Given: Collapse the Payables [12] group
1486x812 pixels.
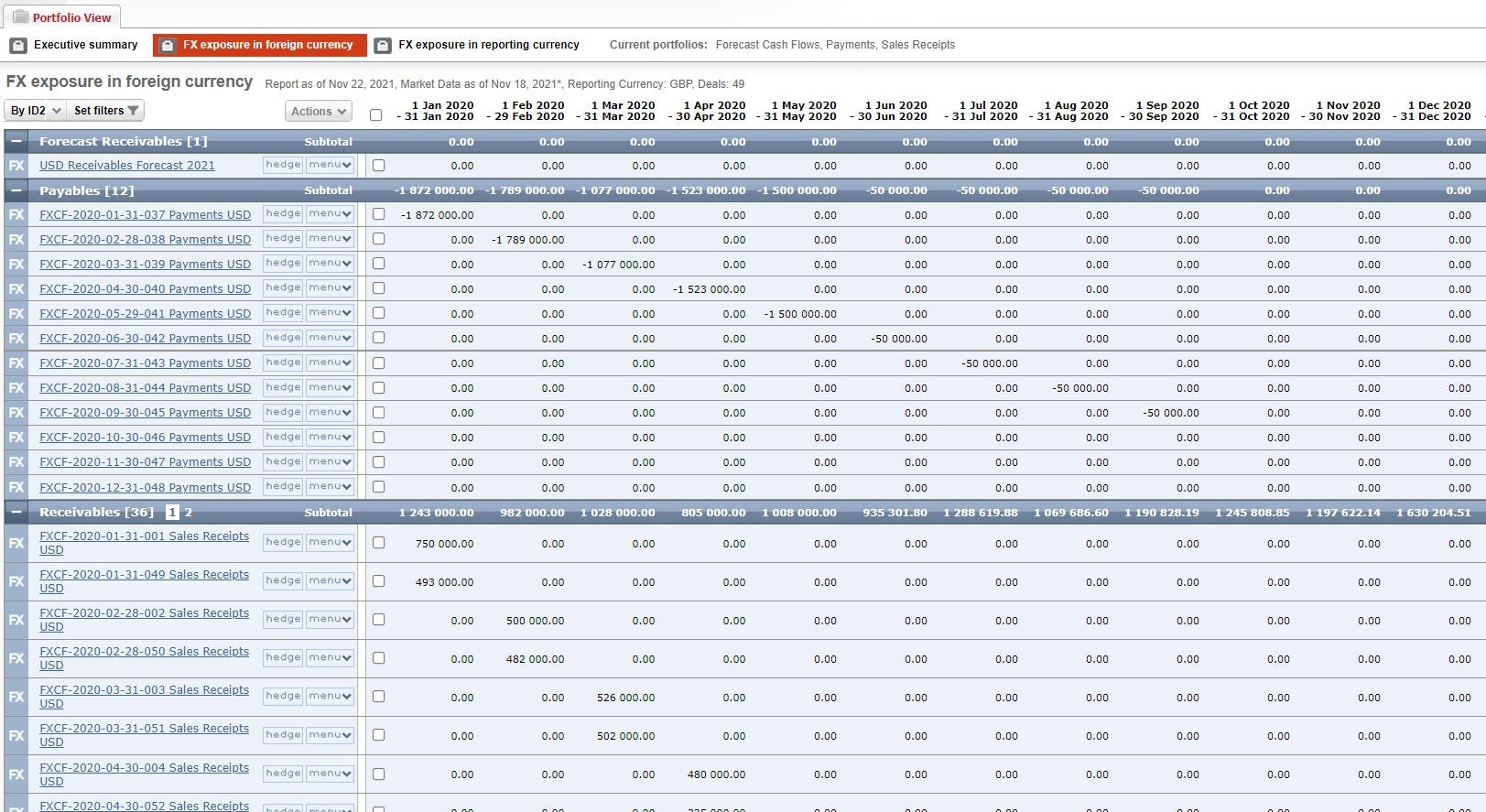Looking at the screenshot, I should [x=16, y=190].
